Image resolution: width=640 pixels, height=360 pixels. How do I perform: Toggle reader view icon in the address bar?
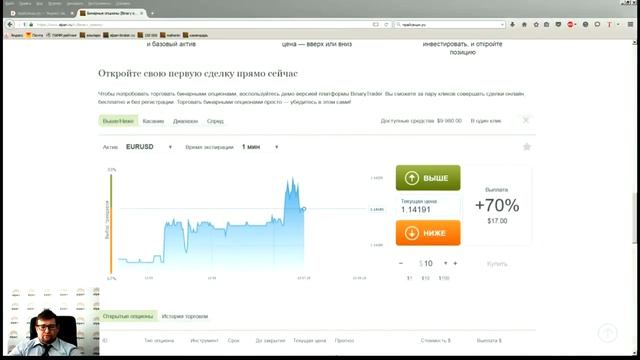tap(376, 24)
